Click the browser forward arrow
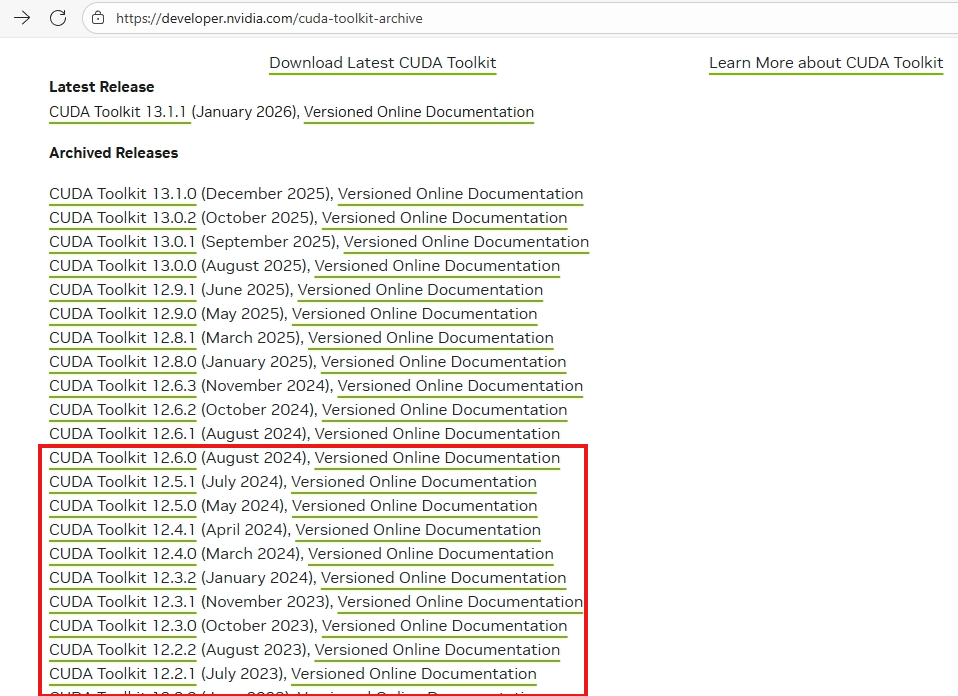This screenshot has height=696, width=958. [x=22, y=18]
